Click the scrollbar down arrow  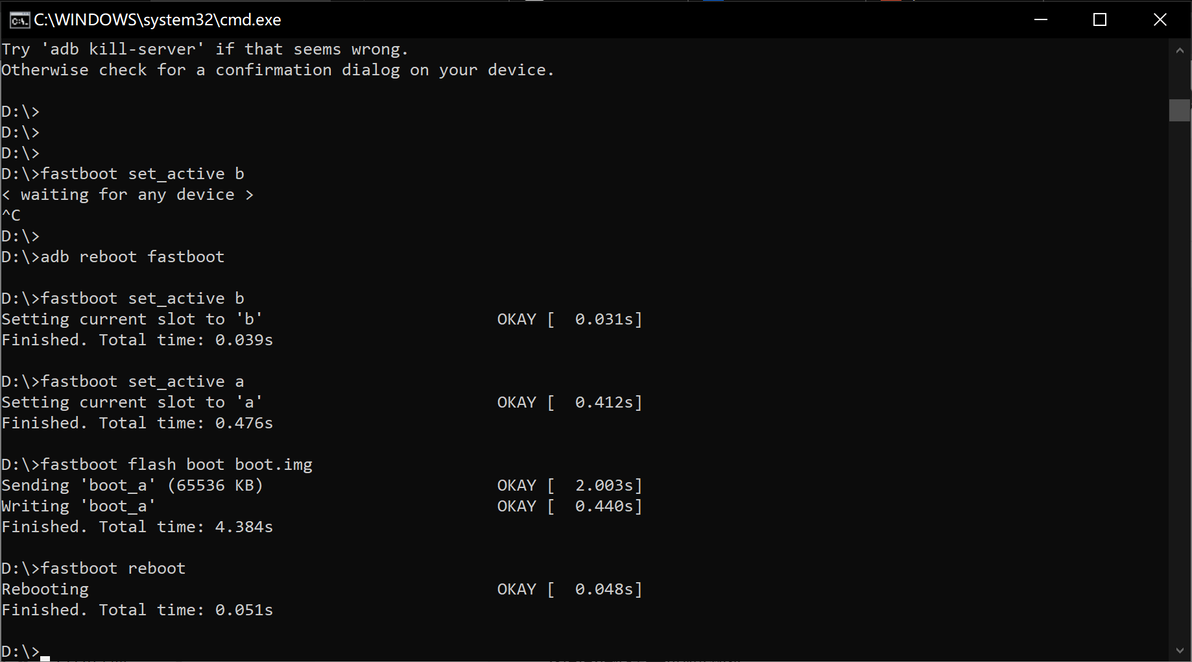(x=1180, y=650)
